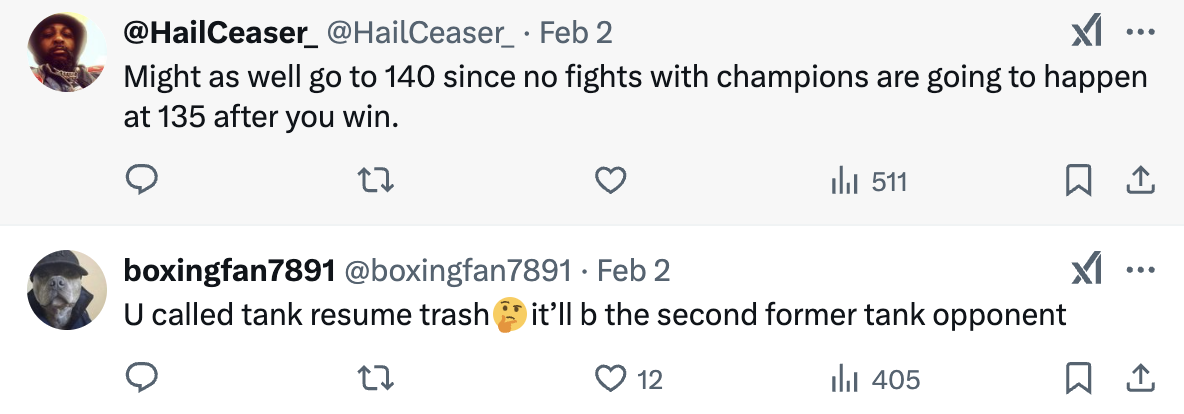1184x414 pixels.
Task: Open more options for HailCeaser_'s tweet
Action: [1140, 33]
